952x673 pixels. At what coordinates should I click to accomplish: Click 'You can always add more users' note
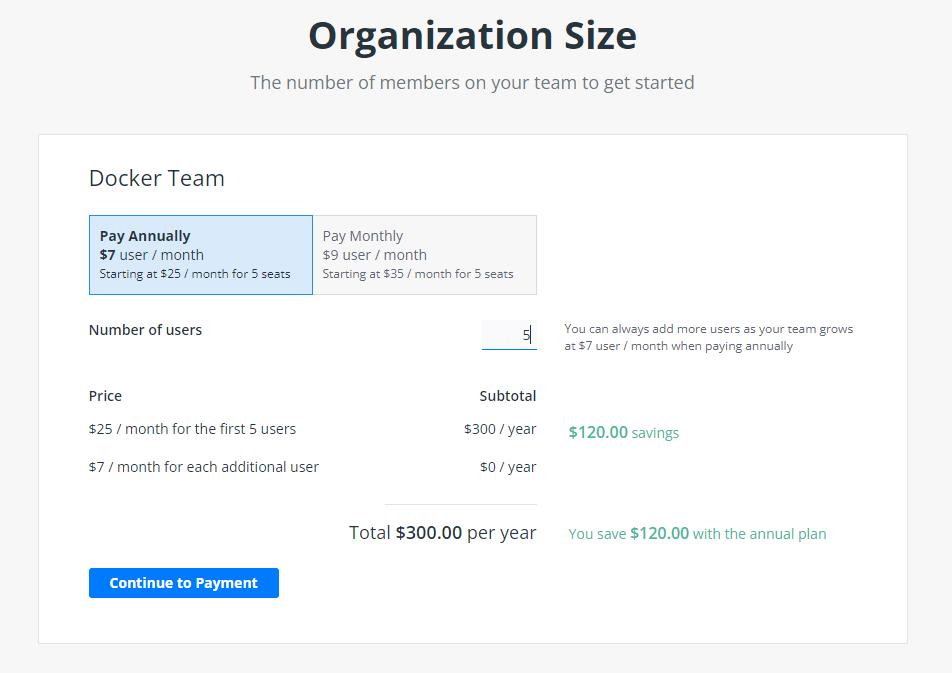709,337
